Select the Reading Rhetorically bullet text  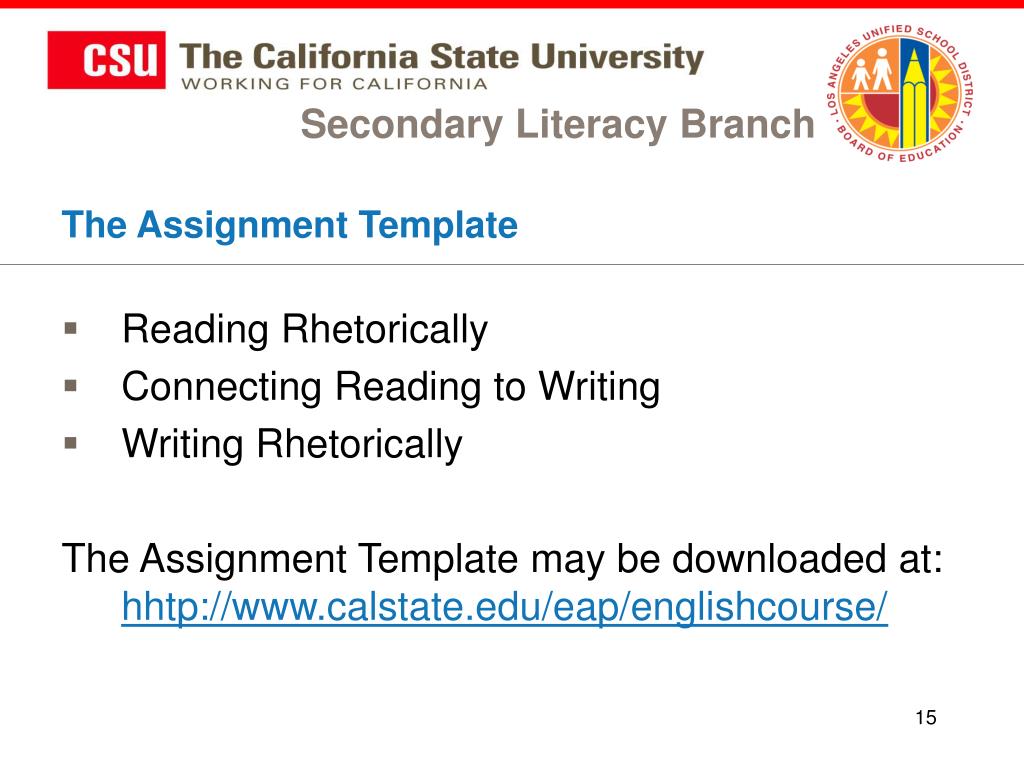305,329
